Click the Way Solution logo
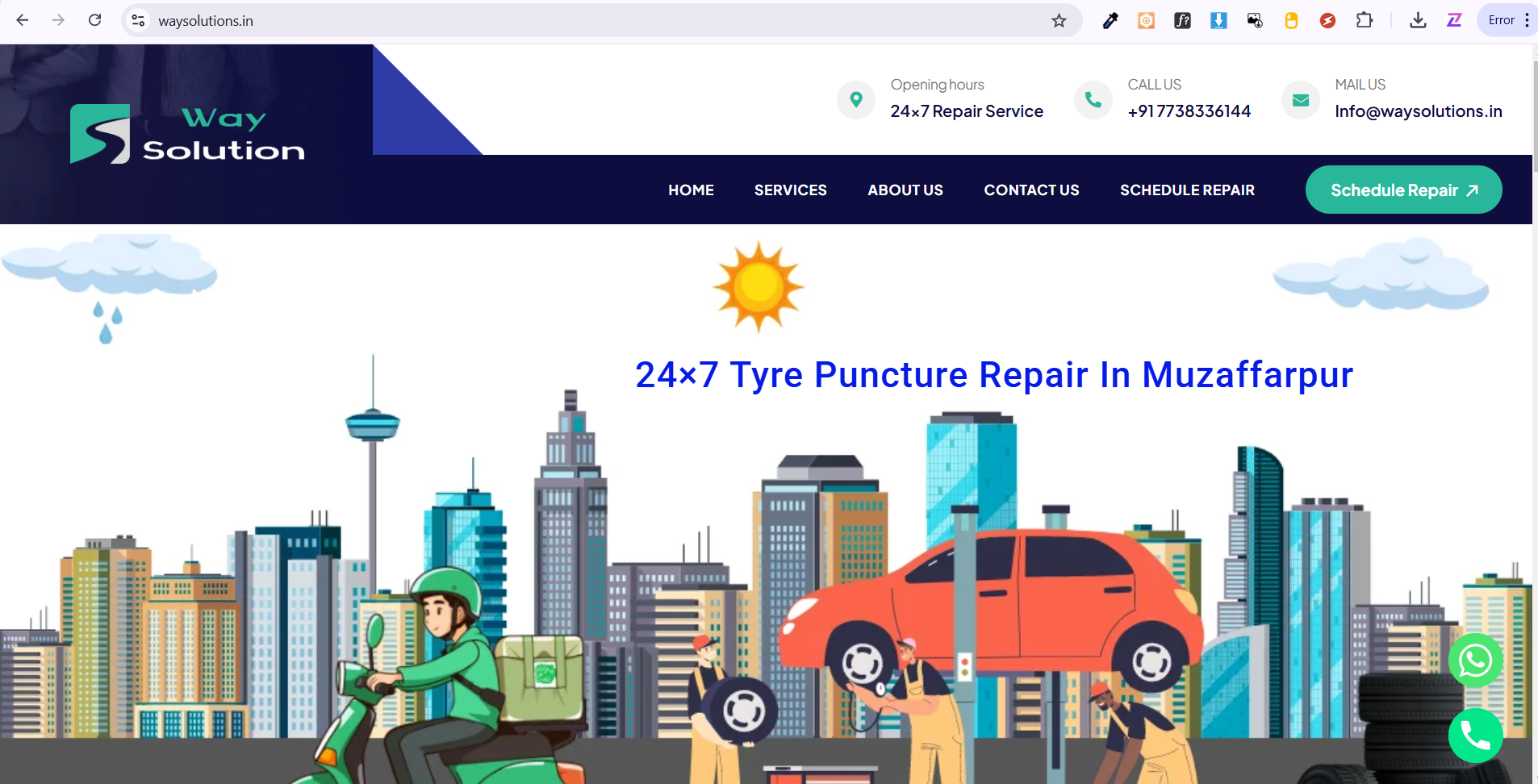The image size is (1538, 784). pyautogui.click(x=187, y=134)
